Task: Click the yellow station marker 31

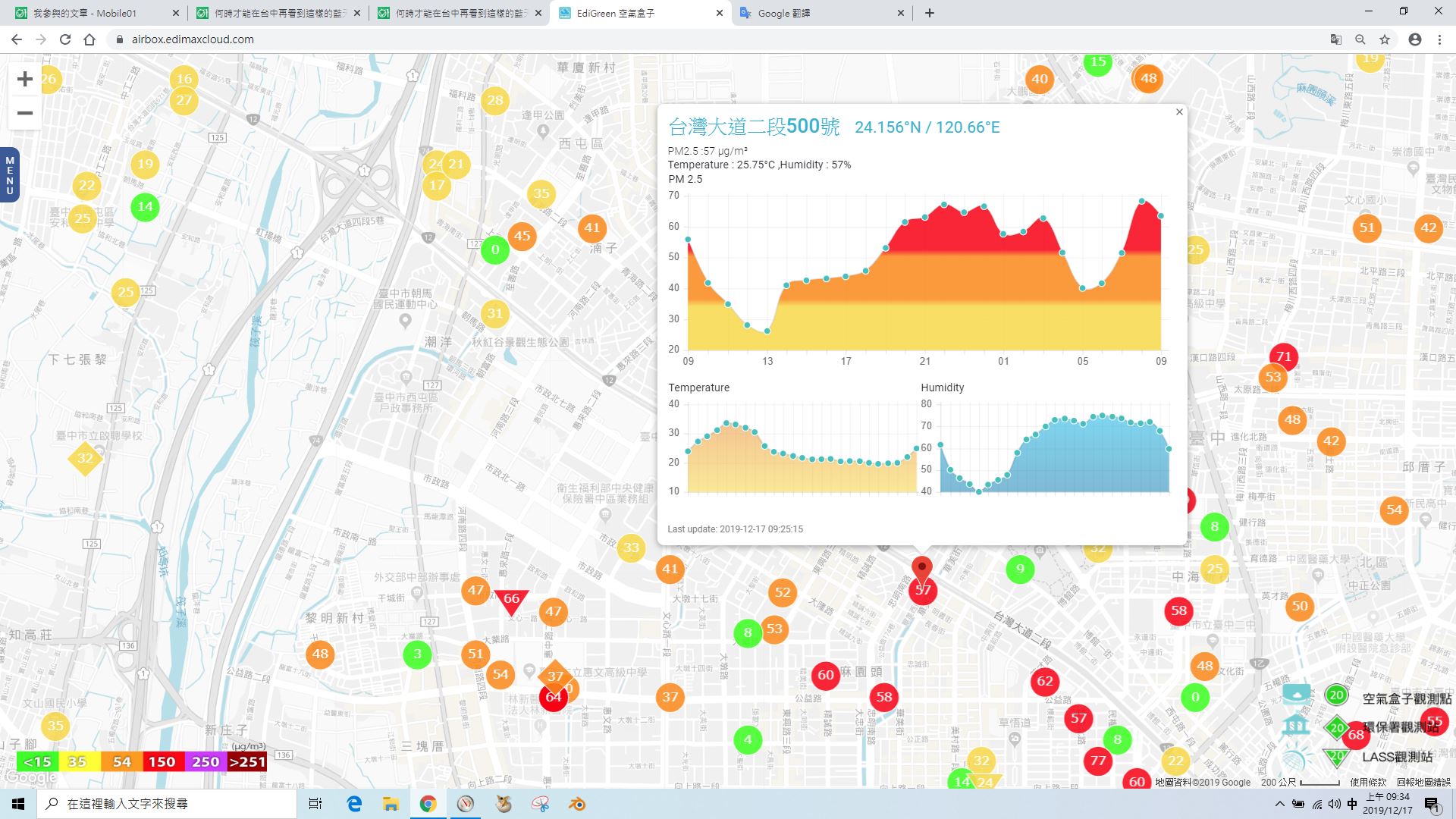Action: [x=495, y=313]
